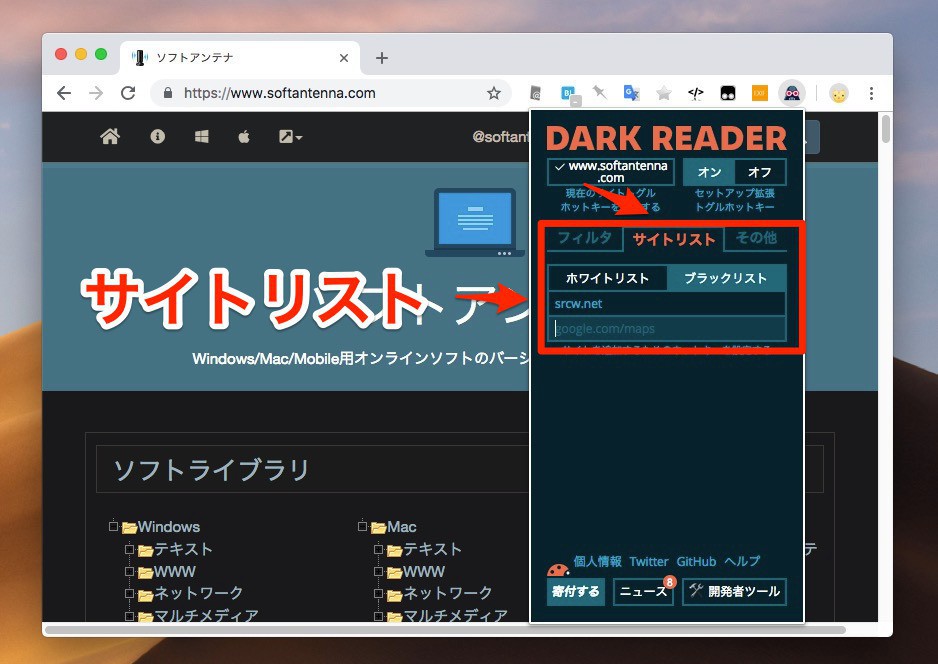The image size is (938, 664).
Task: Expand ネットワーク under Windows
Action: click(x=129, y=593)
